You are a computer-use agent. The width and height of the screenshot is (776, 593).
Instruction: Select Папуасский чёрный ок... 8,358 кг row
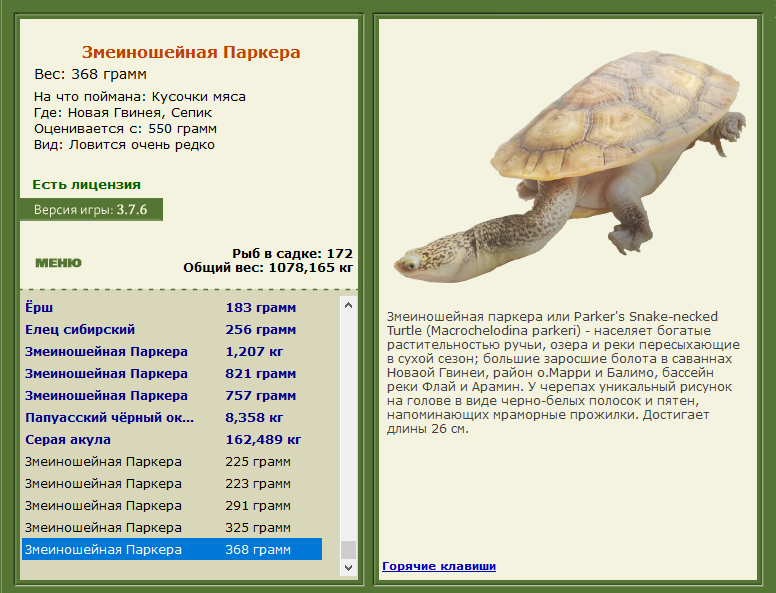[x=172, y=418]
